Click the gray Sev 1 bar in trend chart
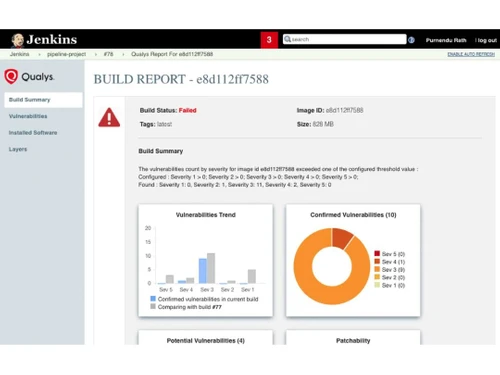Viewport: 500px width, 375px height. (x=252, y=276)
